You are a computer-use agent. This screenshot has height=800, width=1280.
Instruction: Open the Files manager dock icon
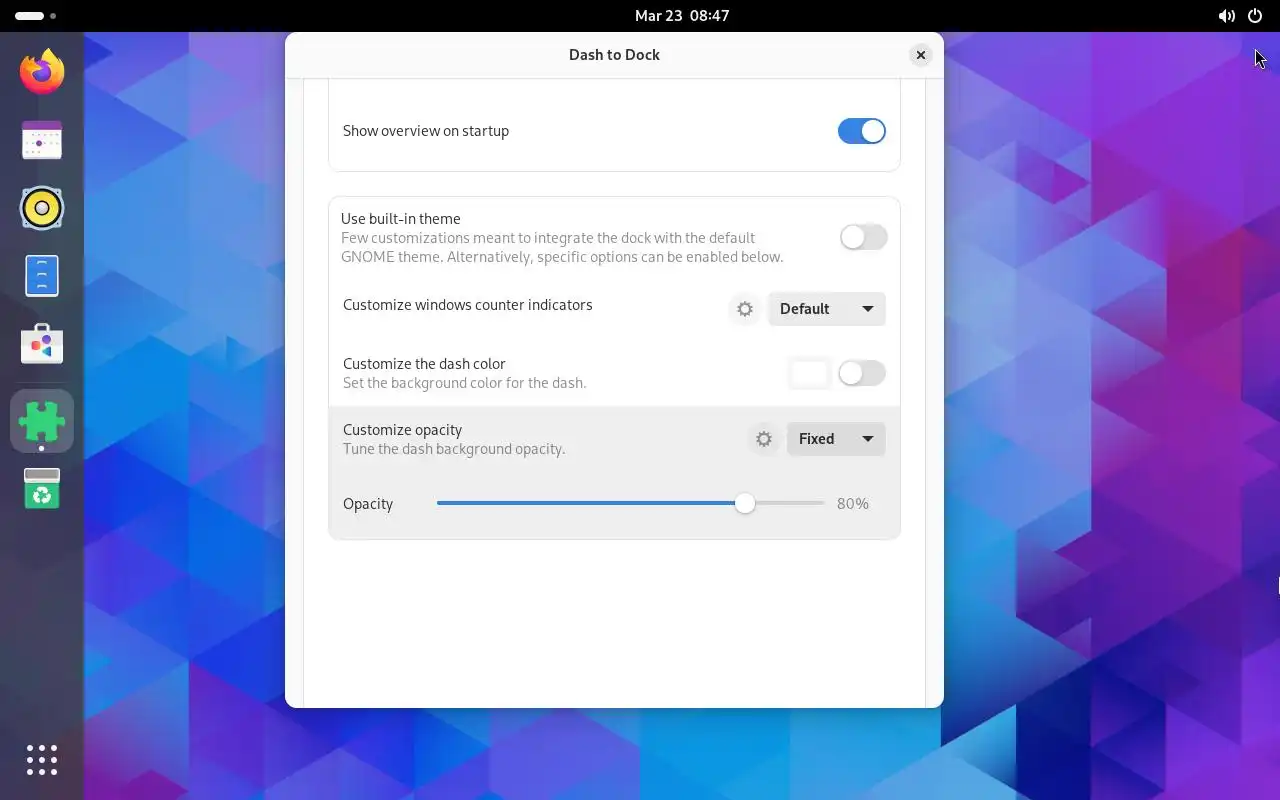[42, 276]
